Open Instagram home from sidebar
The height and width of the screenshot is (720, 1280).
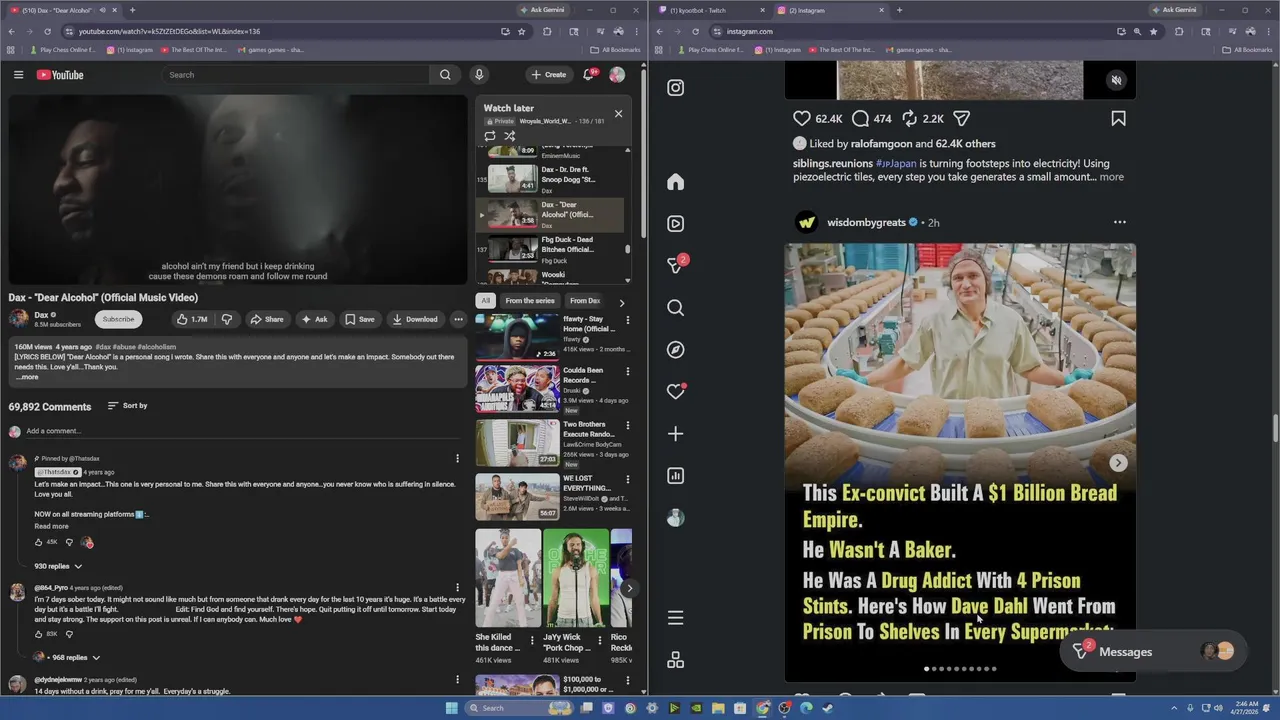click(x=676, y=182)
